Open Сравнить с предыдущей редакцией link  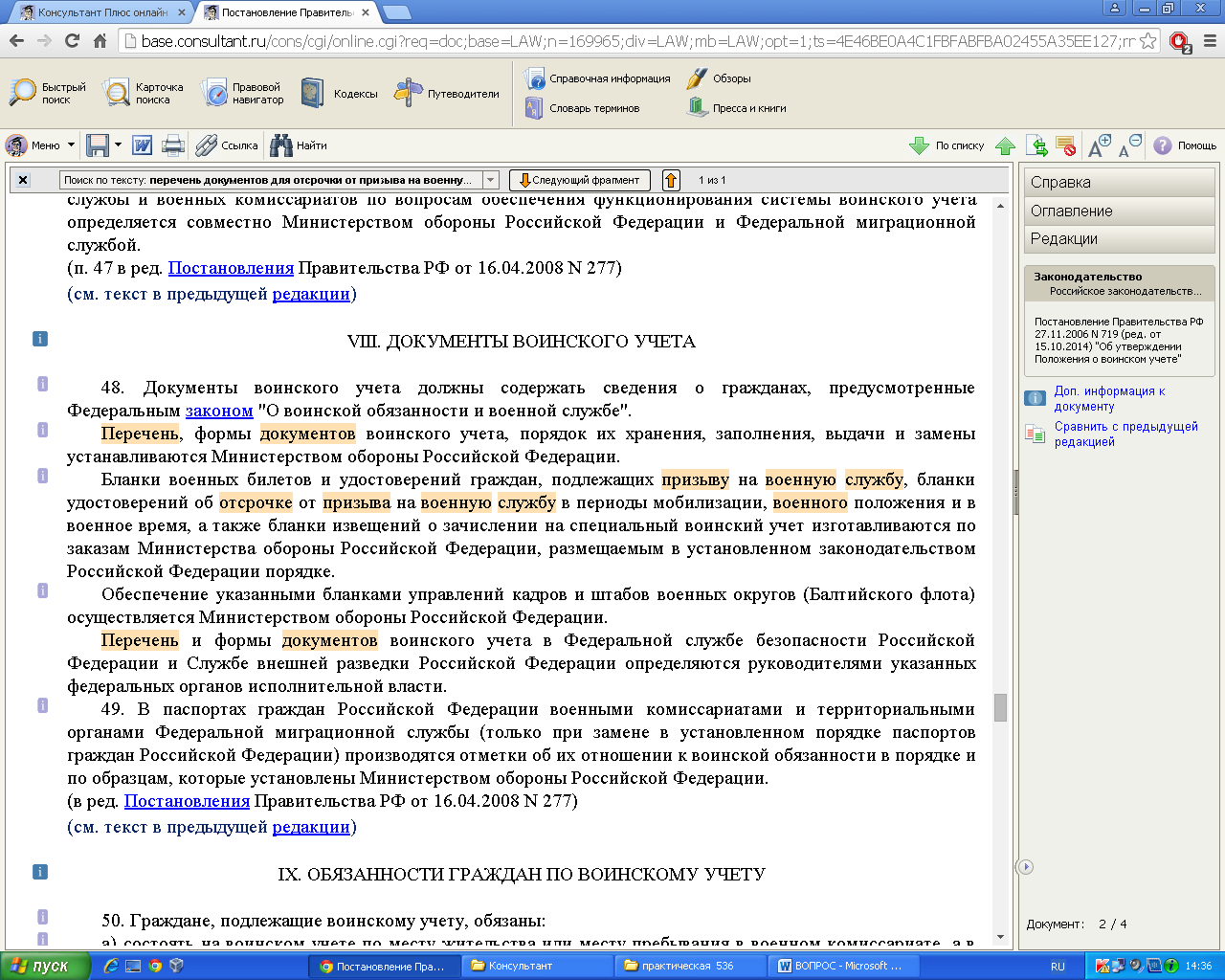click(1125, 434)
